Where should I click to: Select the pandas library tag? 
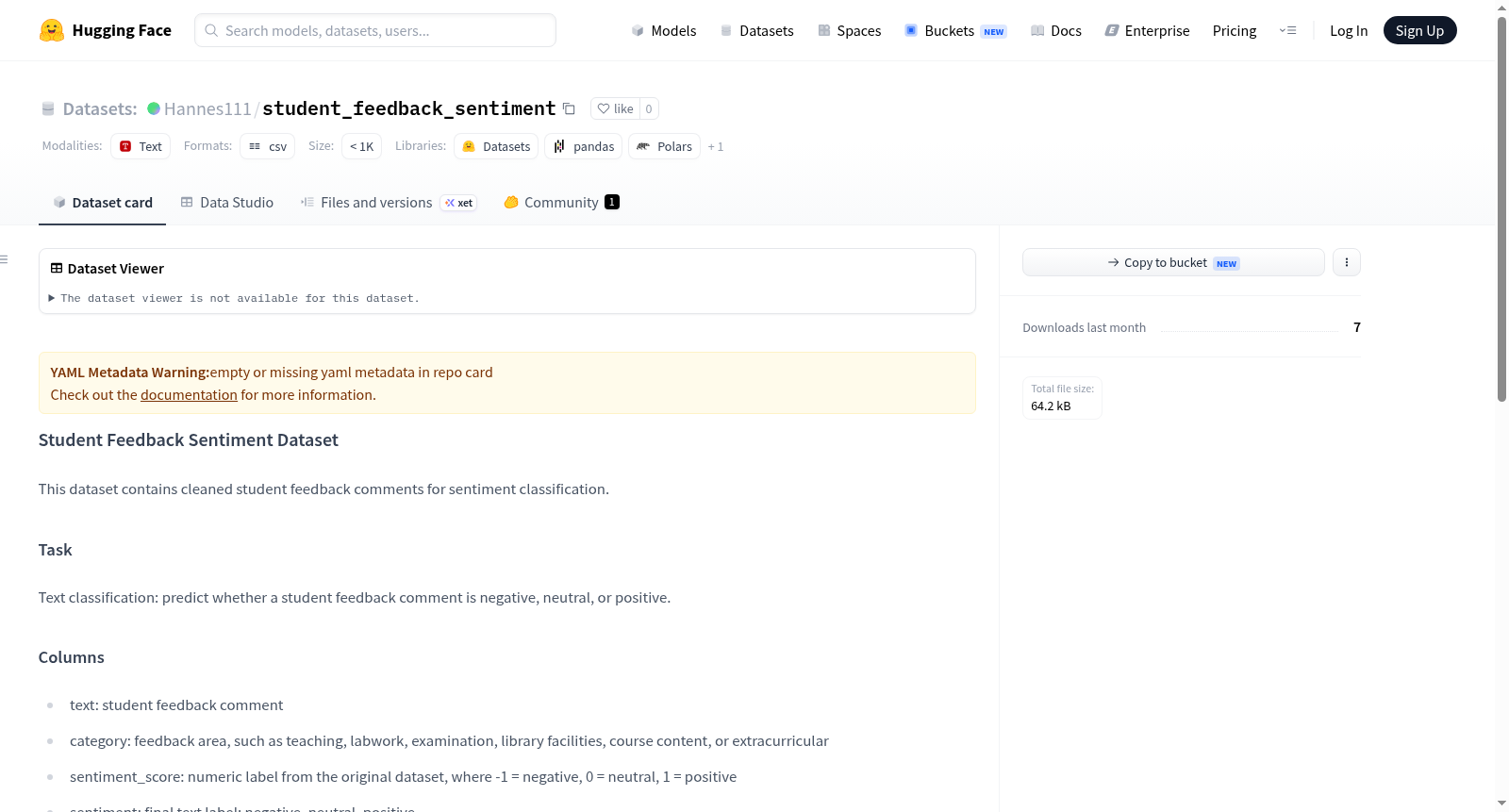tap(584, 146)
